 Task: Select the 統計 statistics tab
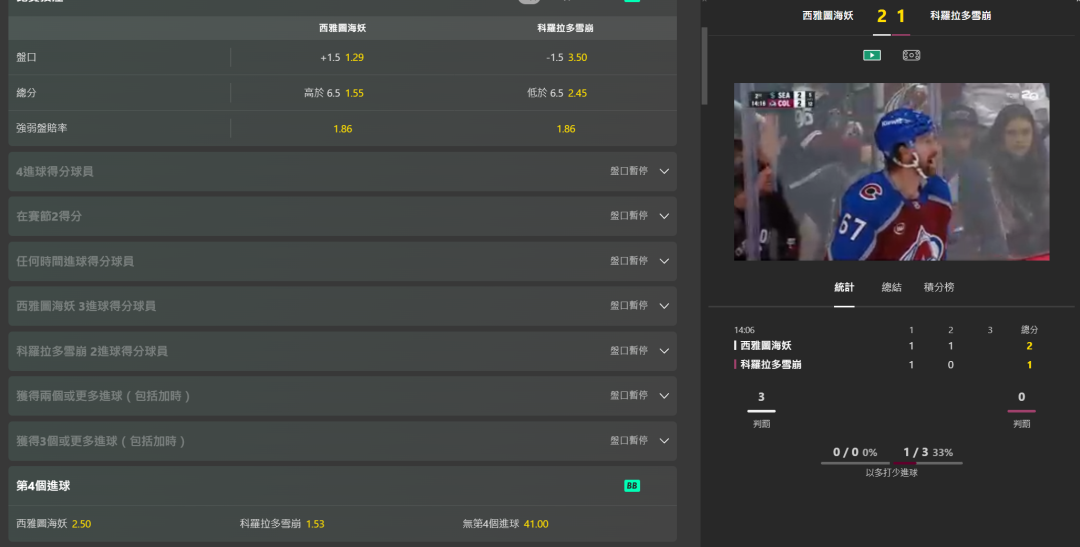(844, 287)
